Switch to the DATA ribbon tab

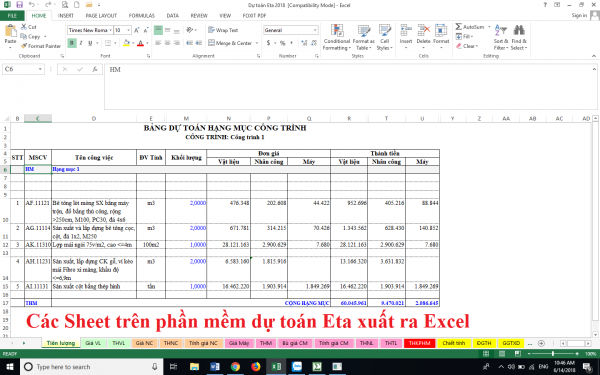(173, 16)
